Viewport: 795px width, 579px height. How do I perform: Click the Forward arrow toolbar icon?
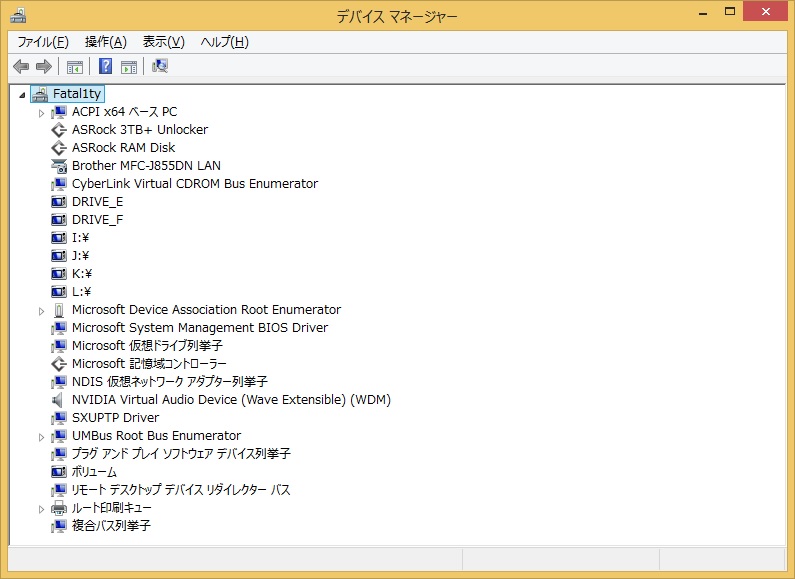click(44, 66)
